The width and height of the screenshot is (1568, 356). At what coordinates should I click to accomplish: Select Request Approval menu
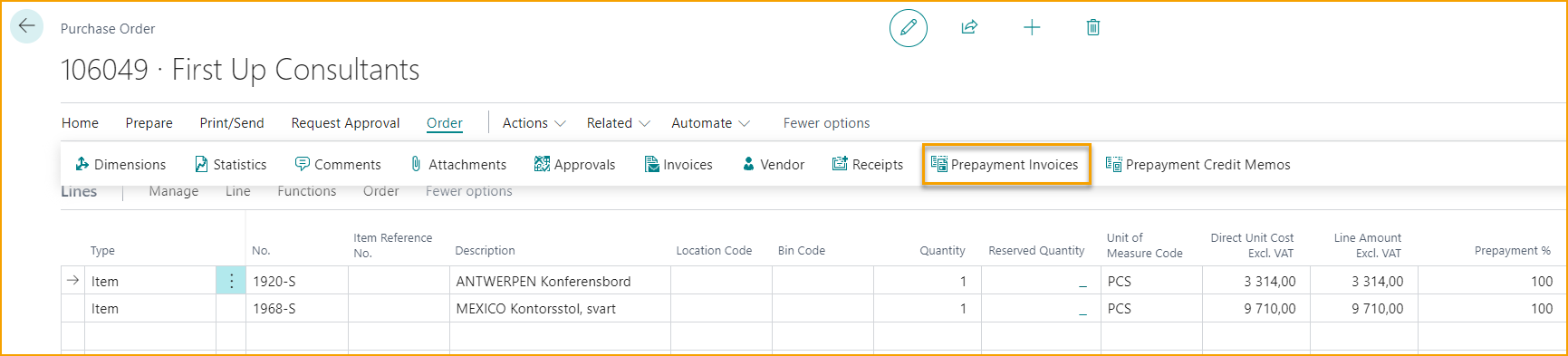[x=345, y=123]
